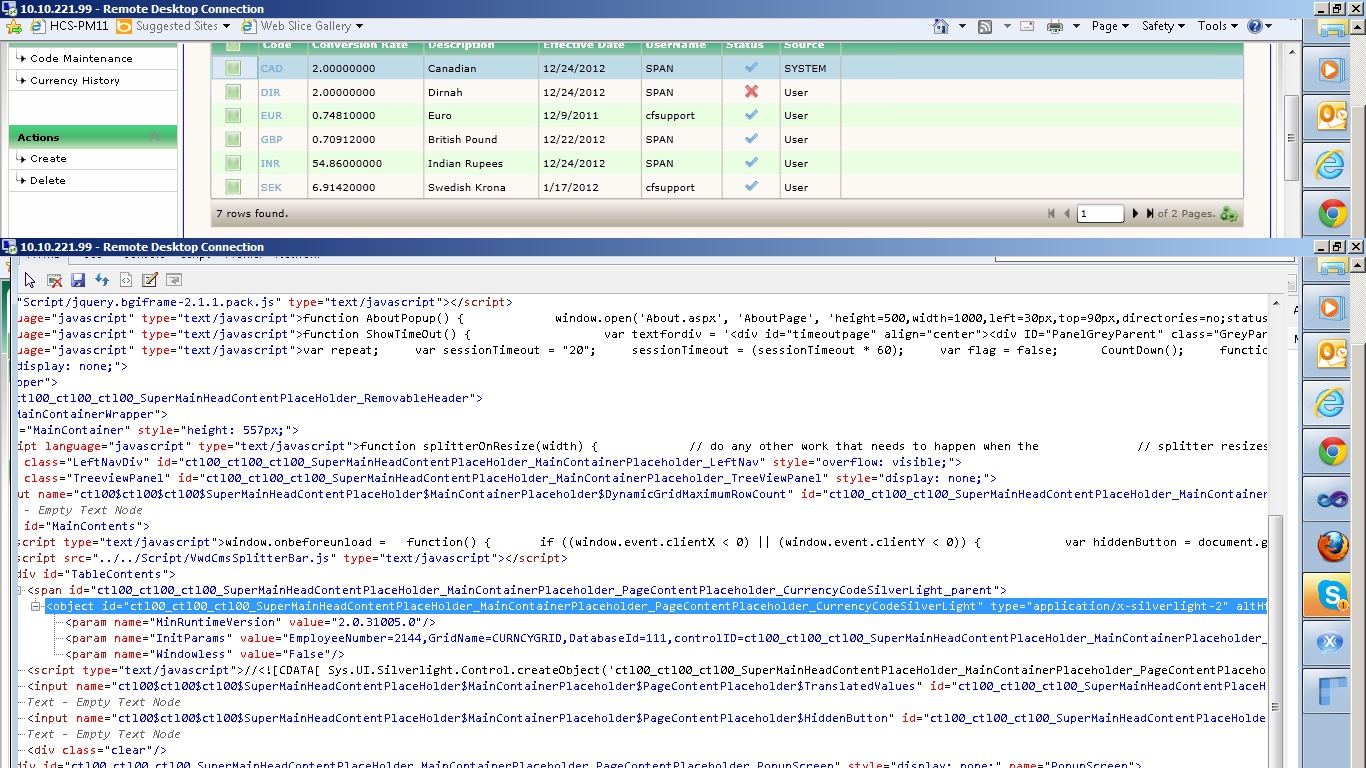Open Visual Studio from the lower window taskbar
This screenshot has width=1366, height=768.
pyautogui.click(x=1332, y=500)
